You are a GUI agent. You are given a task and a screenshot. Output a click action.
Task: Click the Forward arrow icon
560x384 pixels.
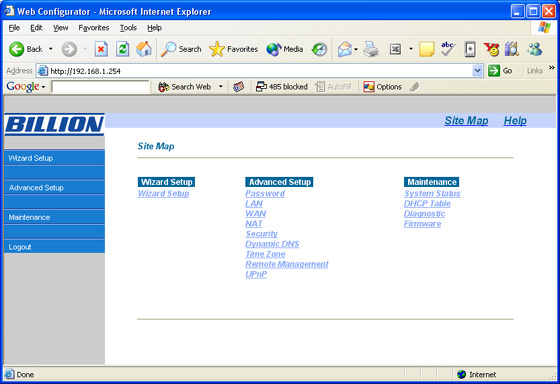pos(69,49)
